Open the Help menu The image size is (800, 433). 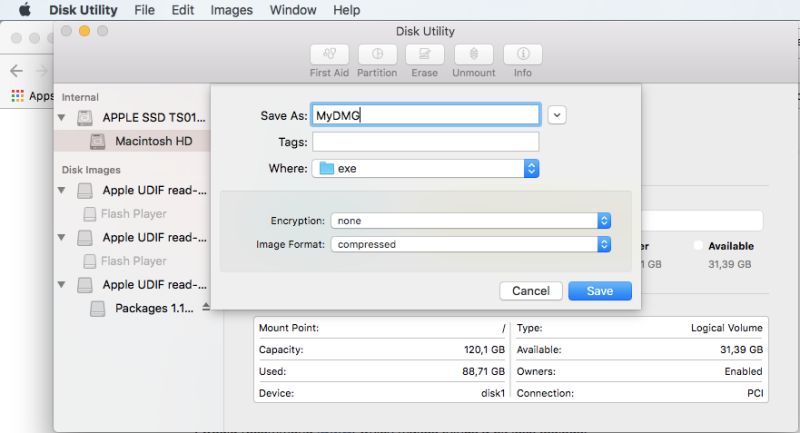click(346, 10)
